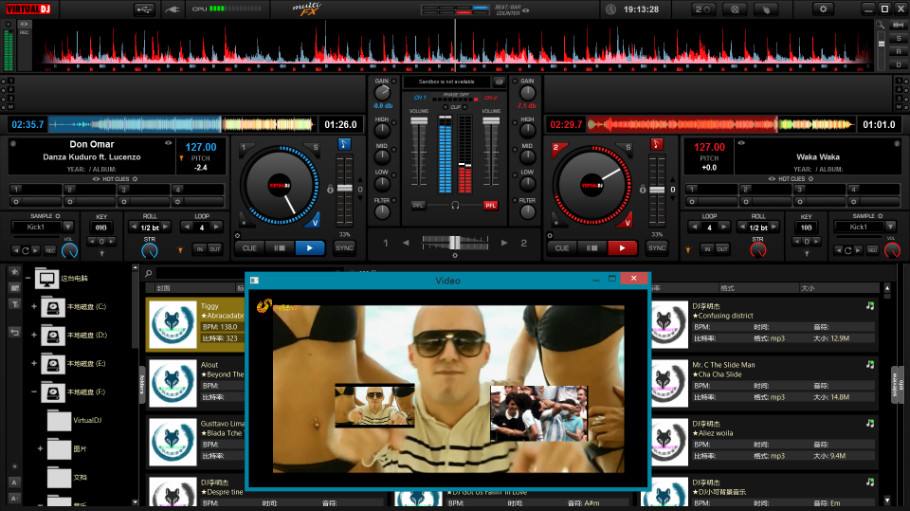Click the pitch lock icon on left deck
This screenshot has height=511, width=910.
tap(330, 189)
